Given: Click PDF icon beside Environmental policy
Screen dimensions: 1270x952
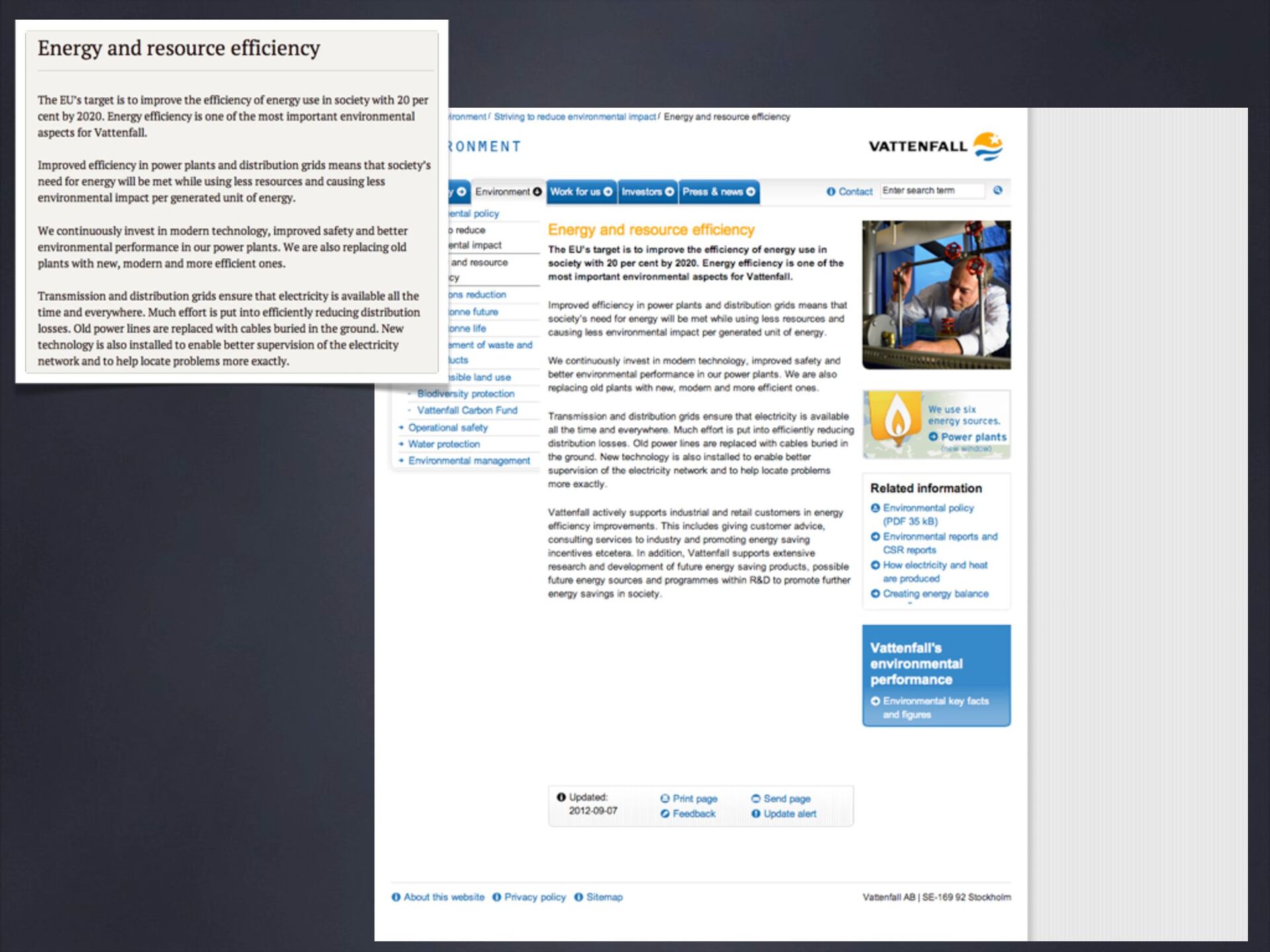Looking at the screenshot, I should [x=875, y=508].
